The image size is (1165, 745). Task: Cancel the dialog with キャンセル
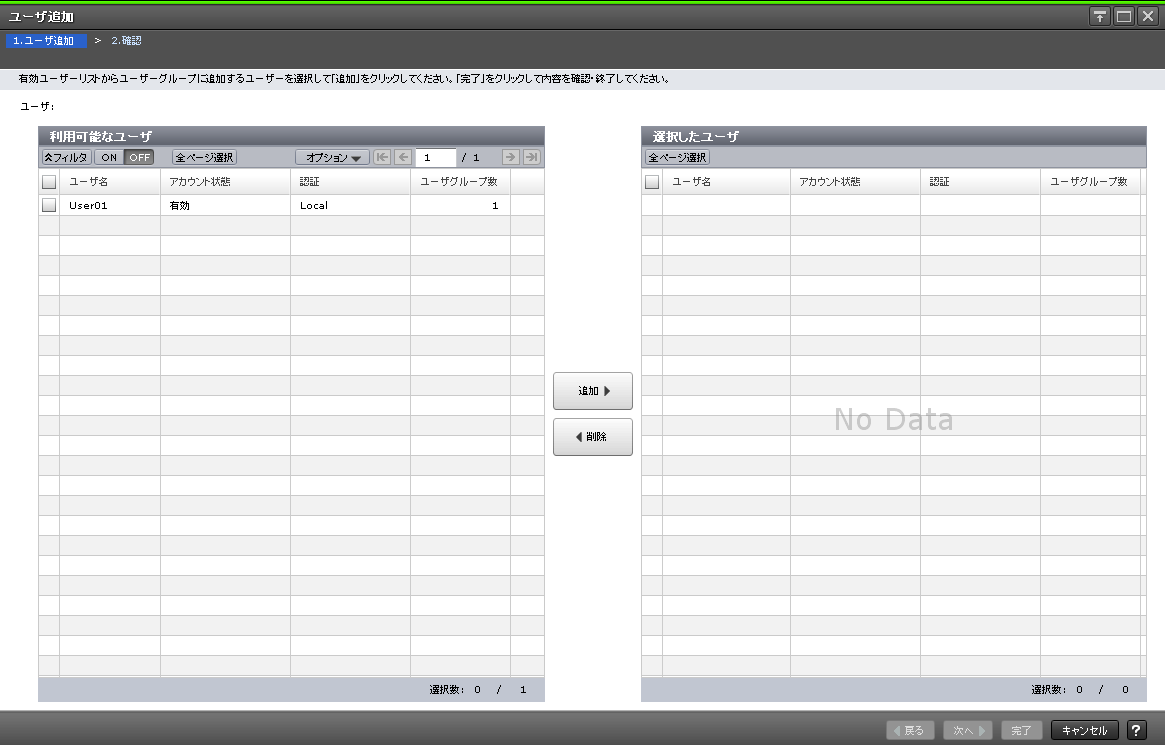(1084, 730)
